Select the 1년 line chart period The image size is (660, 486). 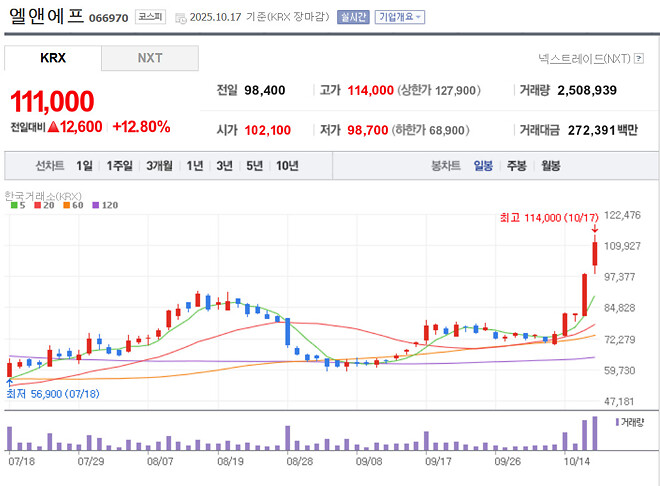195,166
